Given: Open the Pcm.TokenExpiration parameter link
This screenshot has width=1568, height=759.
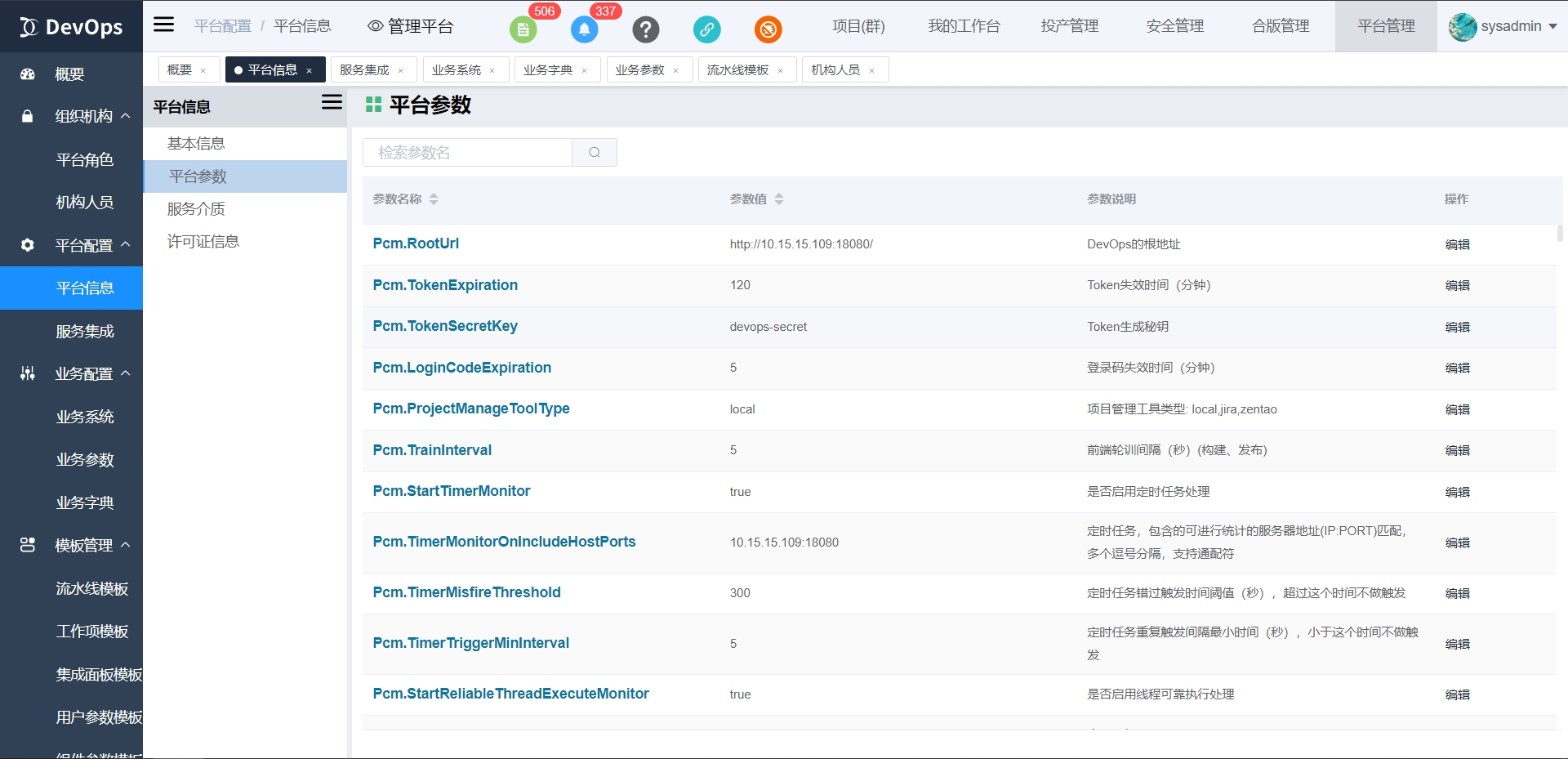Looking at the screenshot, I should pyautogui.click(x=445, y=285).
